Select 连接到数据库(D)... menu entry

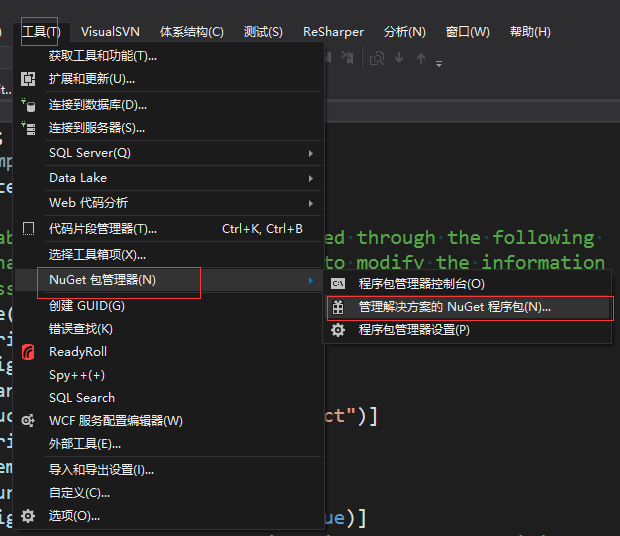point(168,105)
